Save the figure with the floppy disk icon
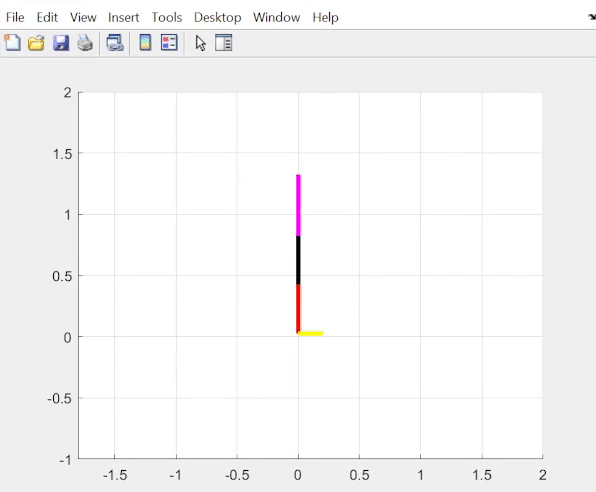The height and width of the screenshot is (492, 596). 61,43
